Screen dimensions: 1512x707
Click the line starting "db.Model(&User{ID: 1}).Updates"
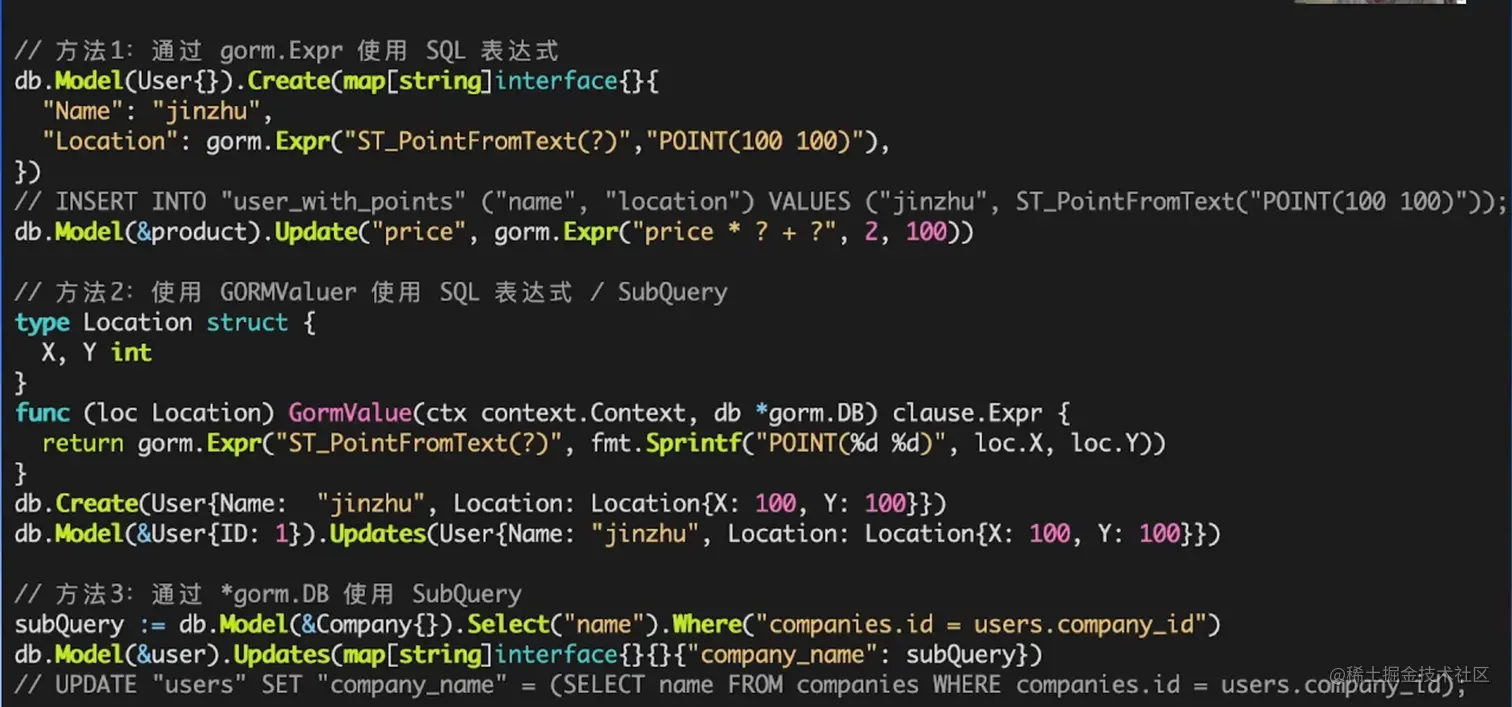click(618, 533)
